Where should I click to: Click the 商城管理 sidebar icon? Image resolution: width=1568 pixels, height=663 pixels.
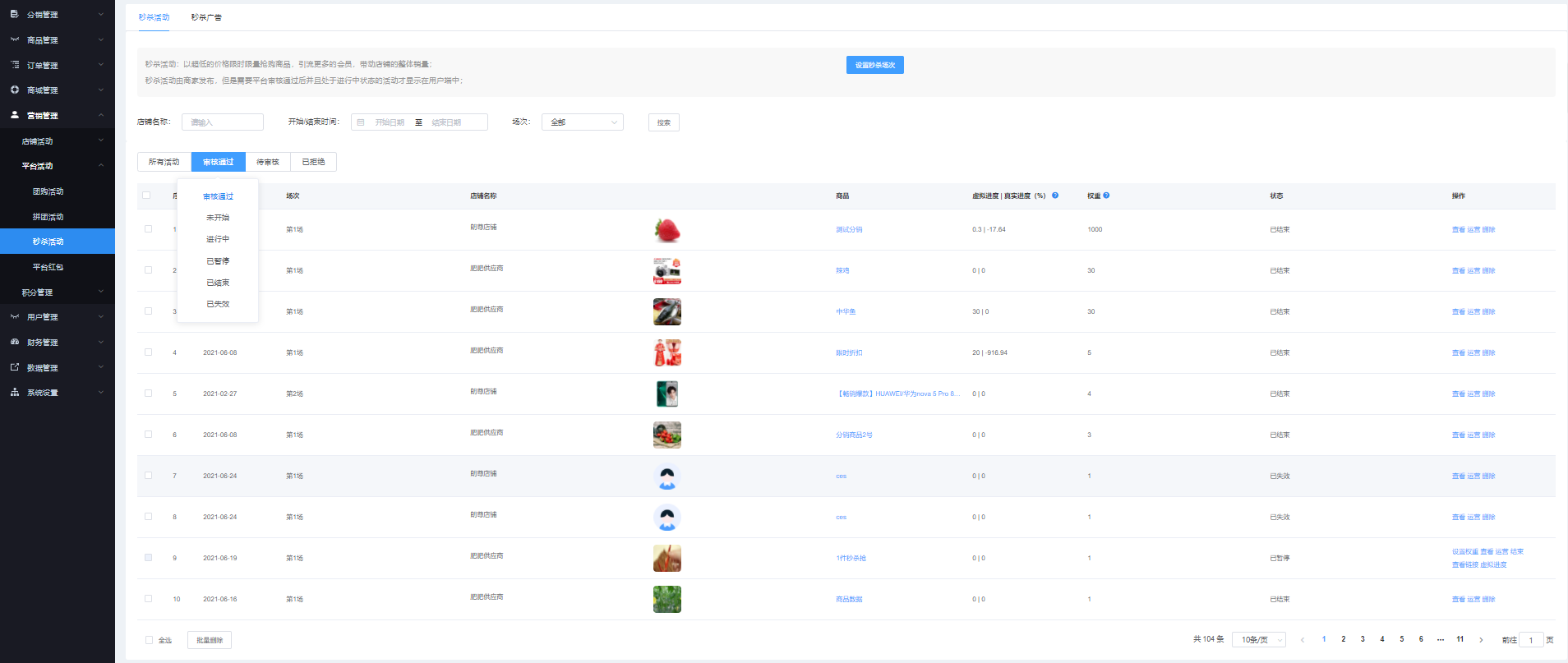point(15,90)
